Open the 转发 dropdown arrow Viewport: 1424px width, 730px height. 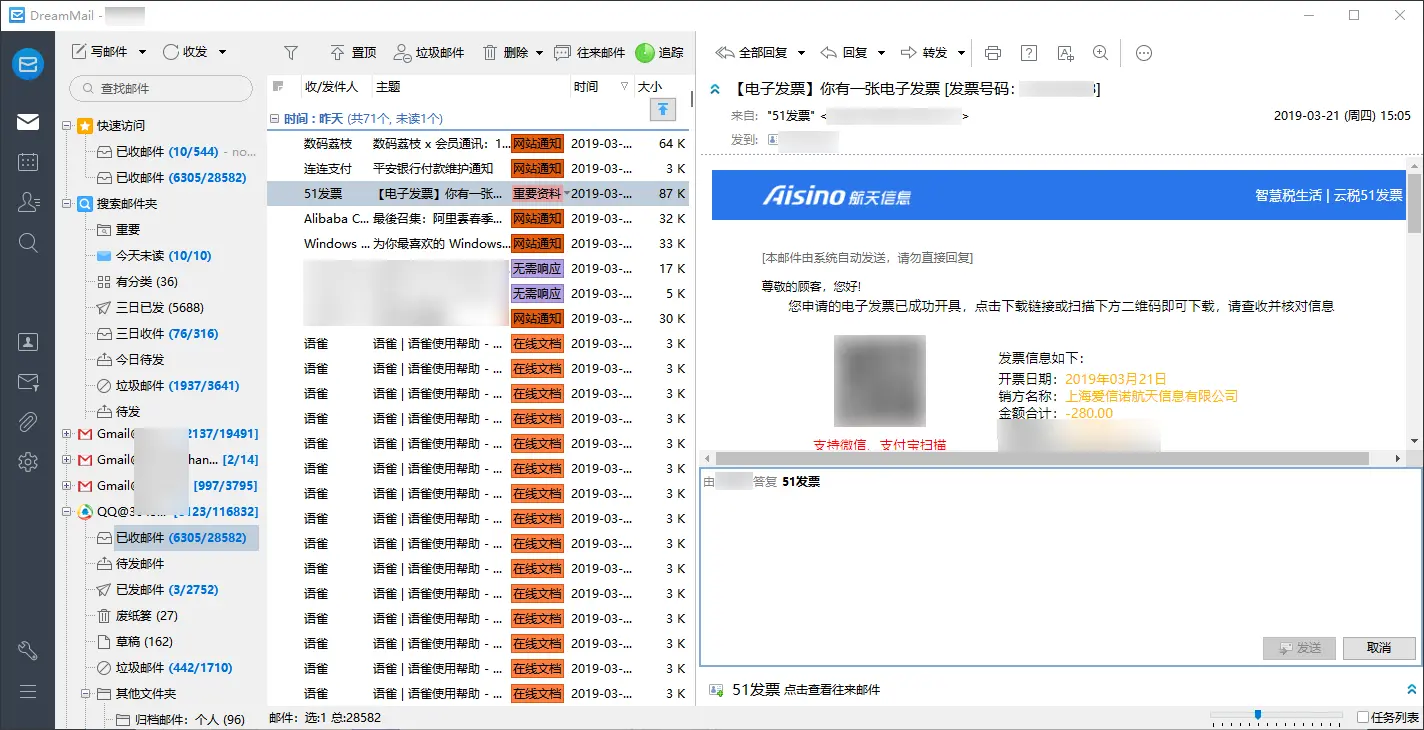(x=961, y=52)
